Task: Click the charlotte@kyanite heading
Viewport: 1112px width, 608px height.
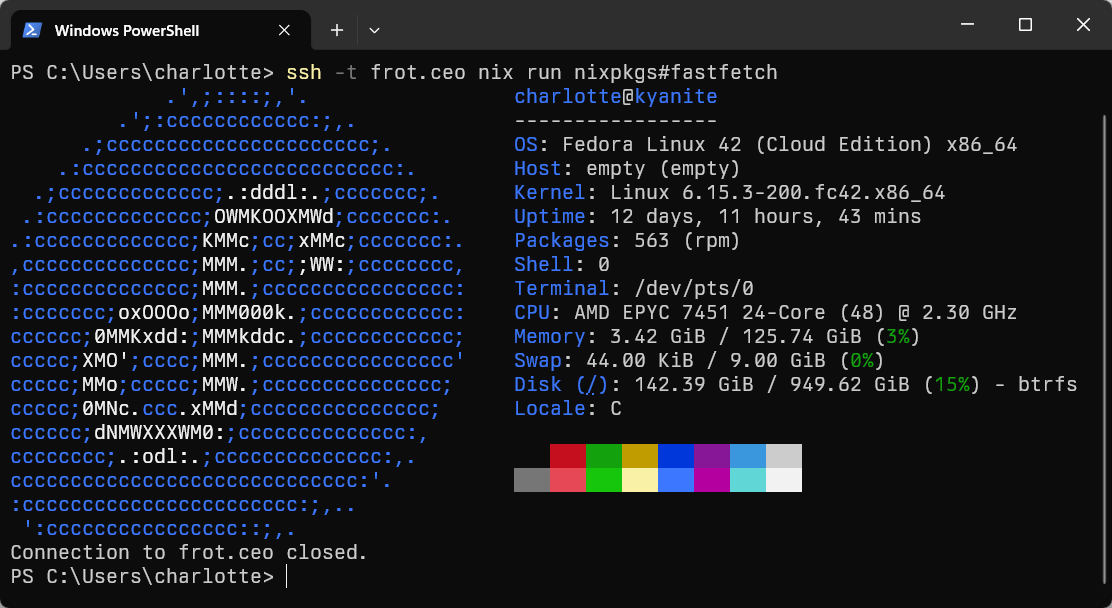Action: pos(616,96)
